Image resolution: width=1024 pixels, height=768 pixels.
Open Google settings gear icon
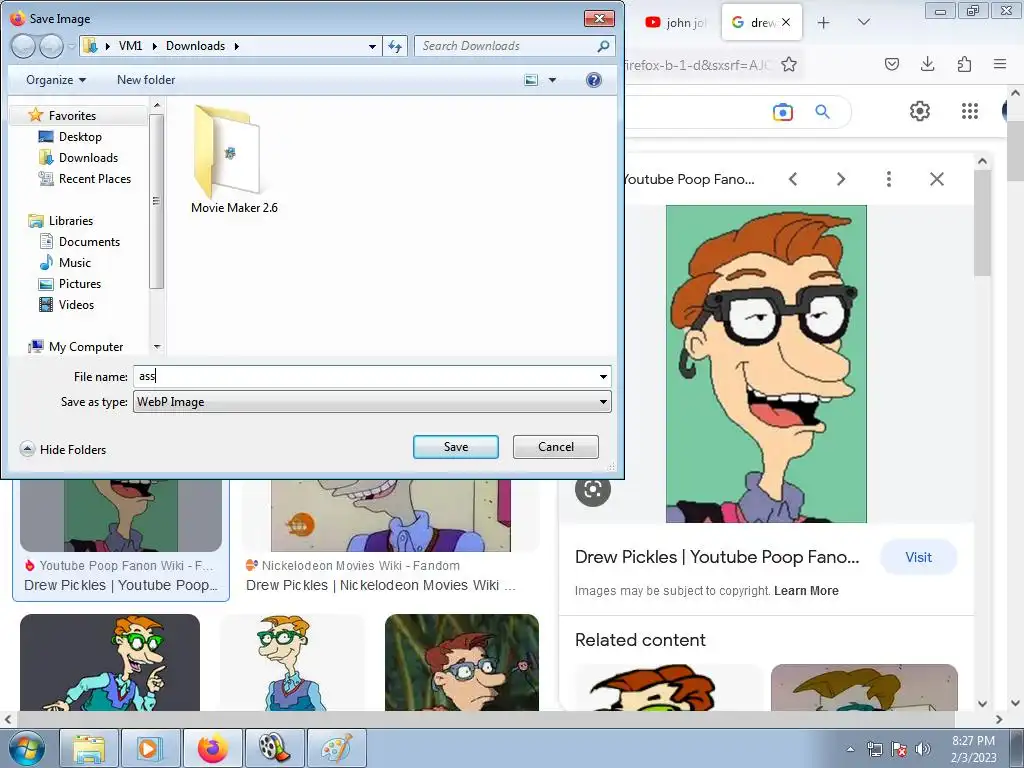[920, 111]
